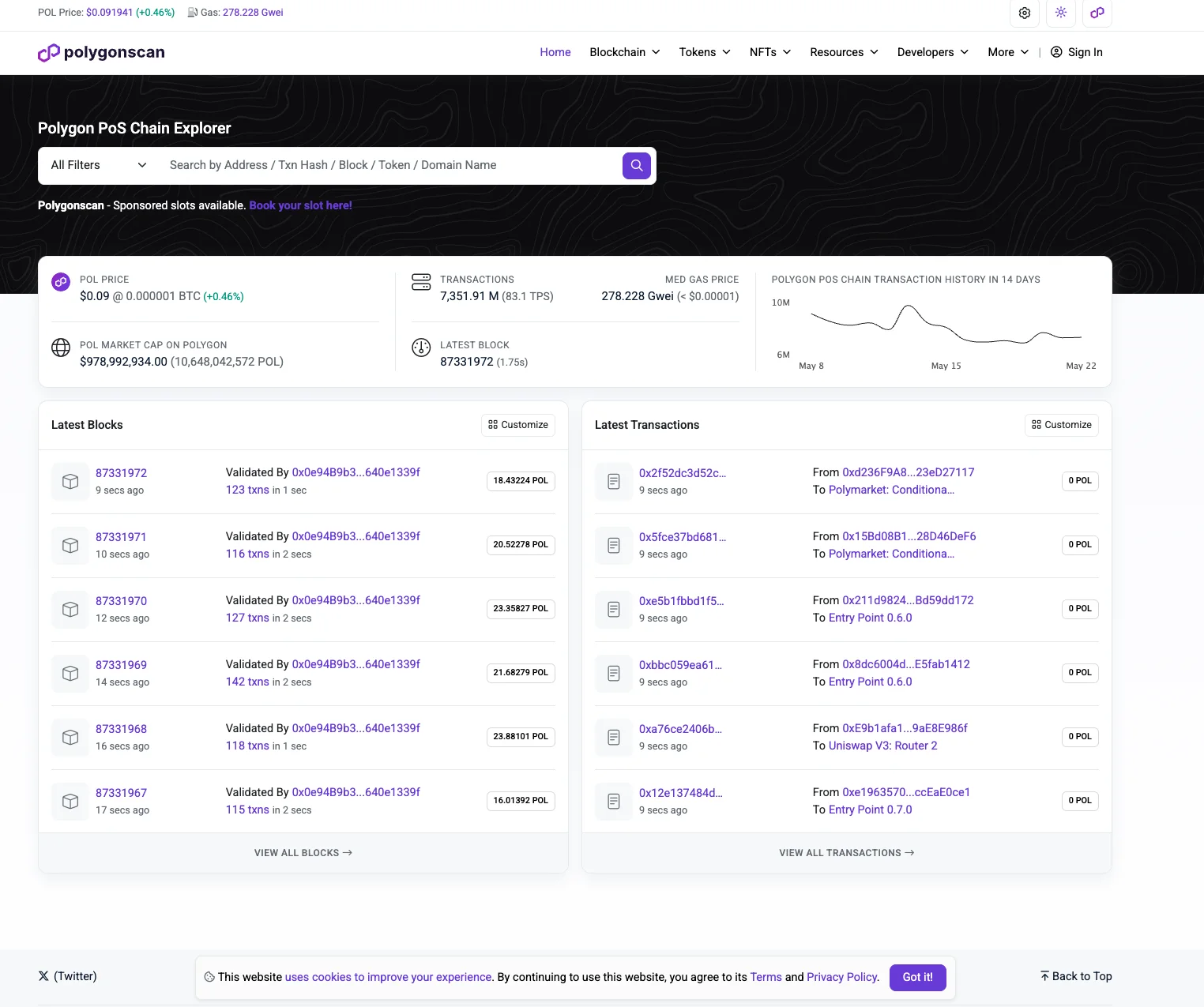Expand the Blockchain menu
The height and width of the screenshot is (1007, 1204).
click(x=625, y=52)
